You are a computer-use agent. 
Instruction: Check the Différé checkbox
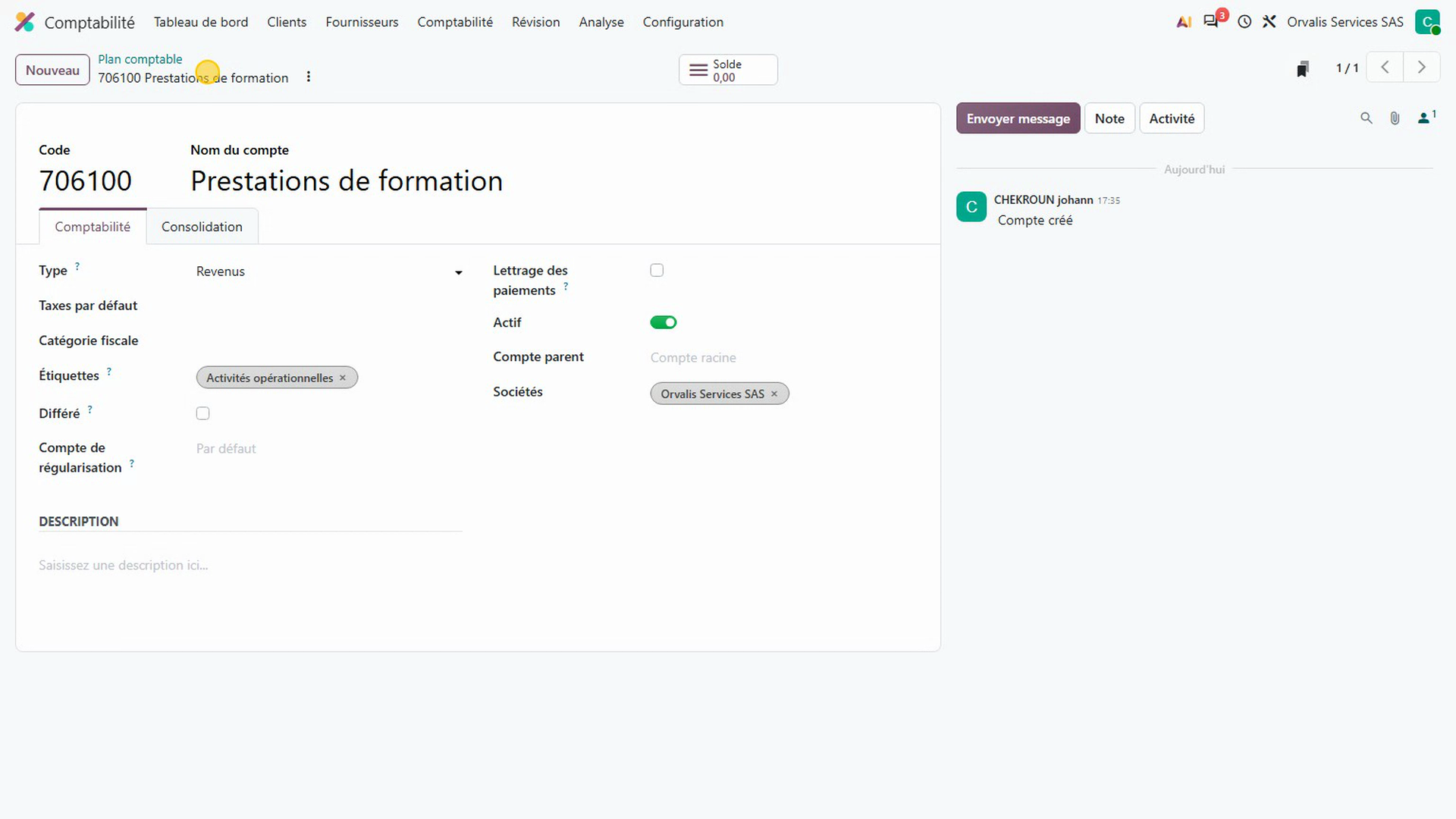(202, 413)
